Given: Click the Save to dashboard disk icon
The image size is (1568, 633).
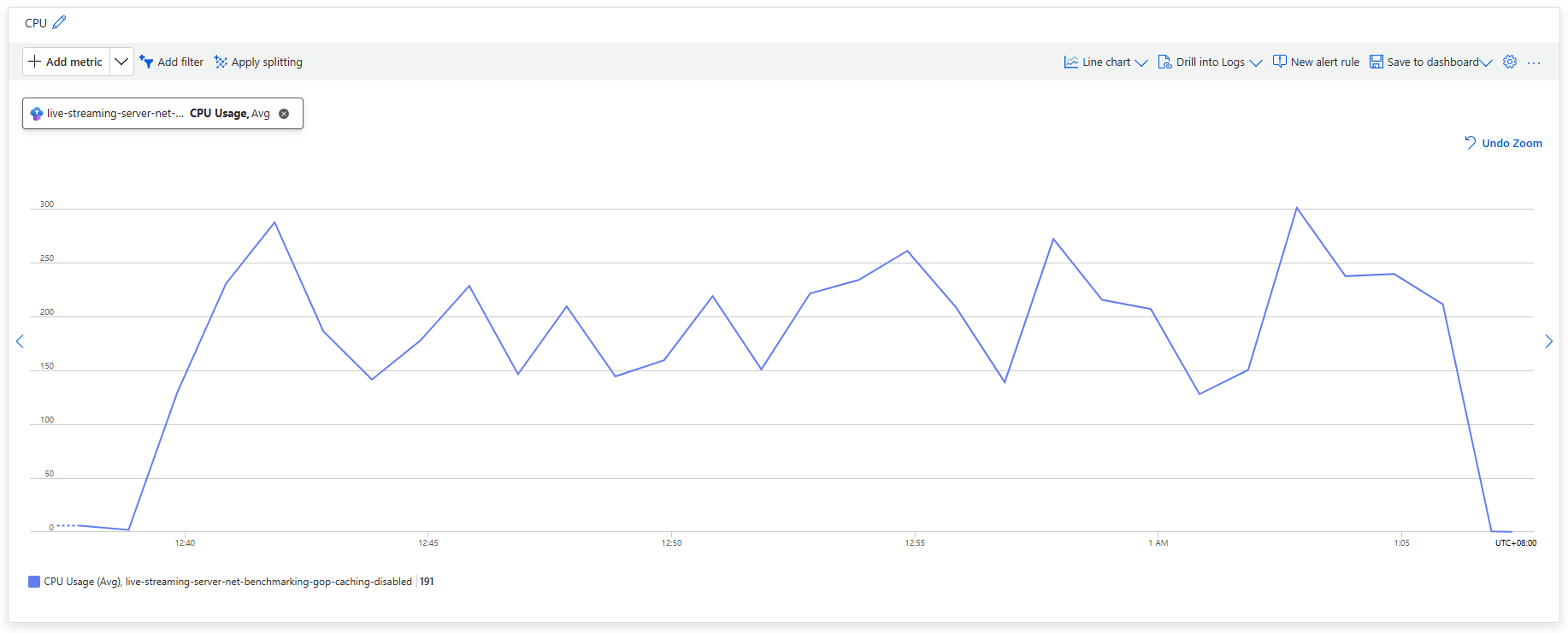Looking at the screenshot, I should point(1376,62).
